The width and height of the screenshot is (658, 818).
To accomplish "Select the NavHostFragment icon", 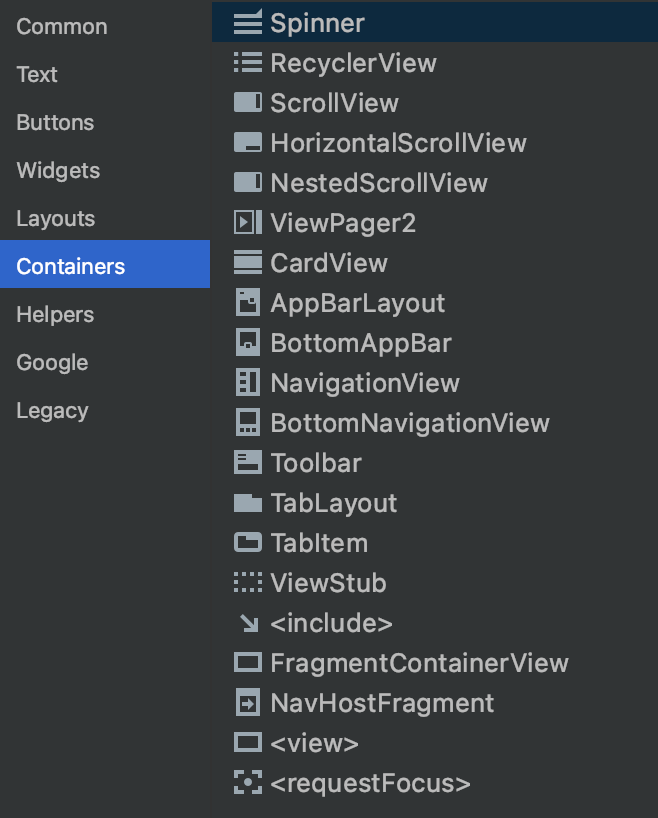I will (248, 703).
